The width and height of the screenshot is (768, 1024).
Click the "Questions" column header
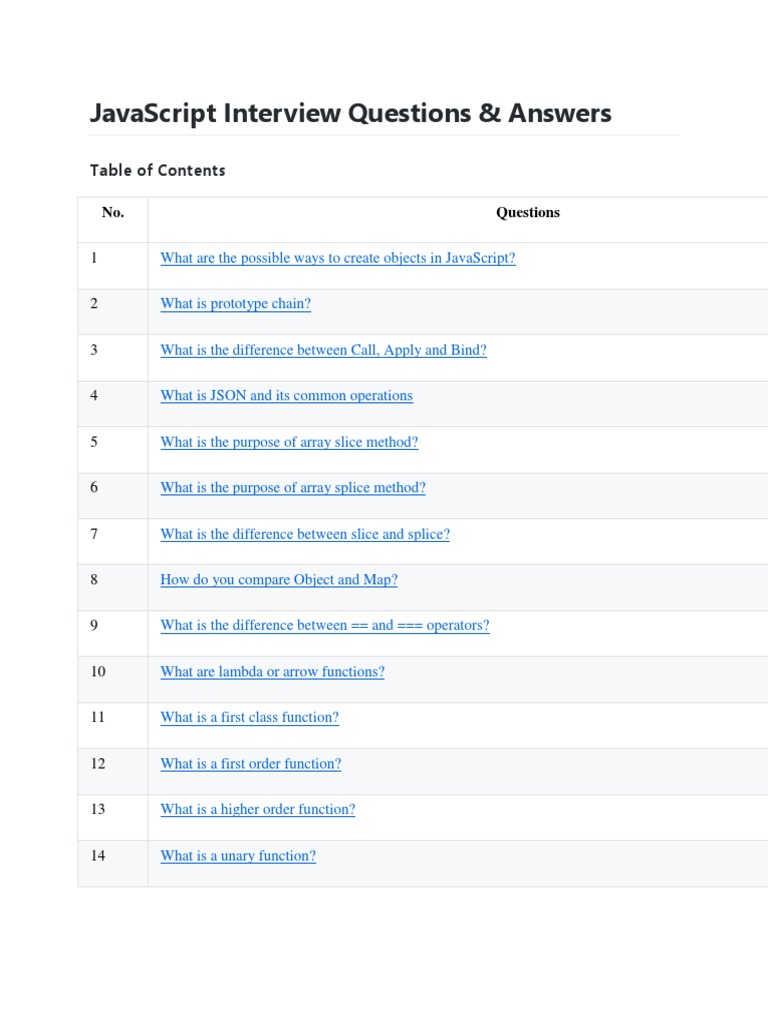[x=528, y=212]
